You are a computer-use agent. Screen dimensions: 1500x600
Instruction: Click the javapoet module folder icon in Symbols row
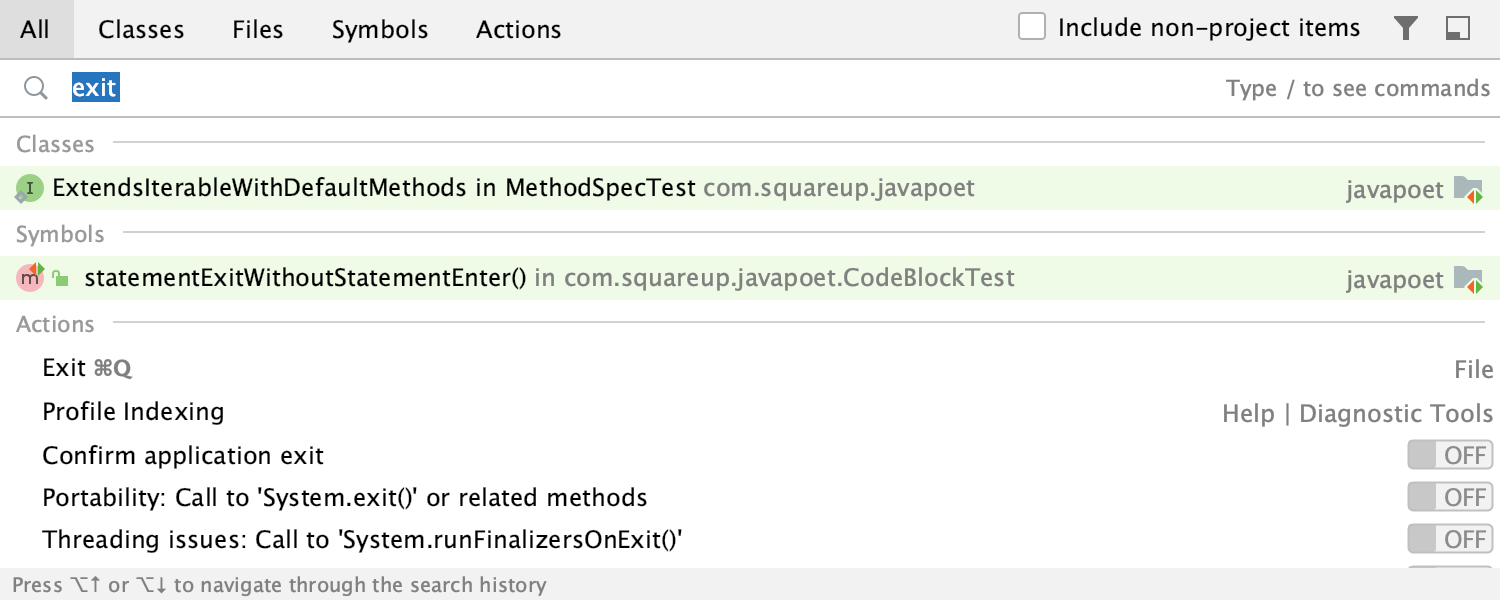coord(1467,279)
